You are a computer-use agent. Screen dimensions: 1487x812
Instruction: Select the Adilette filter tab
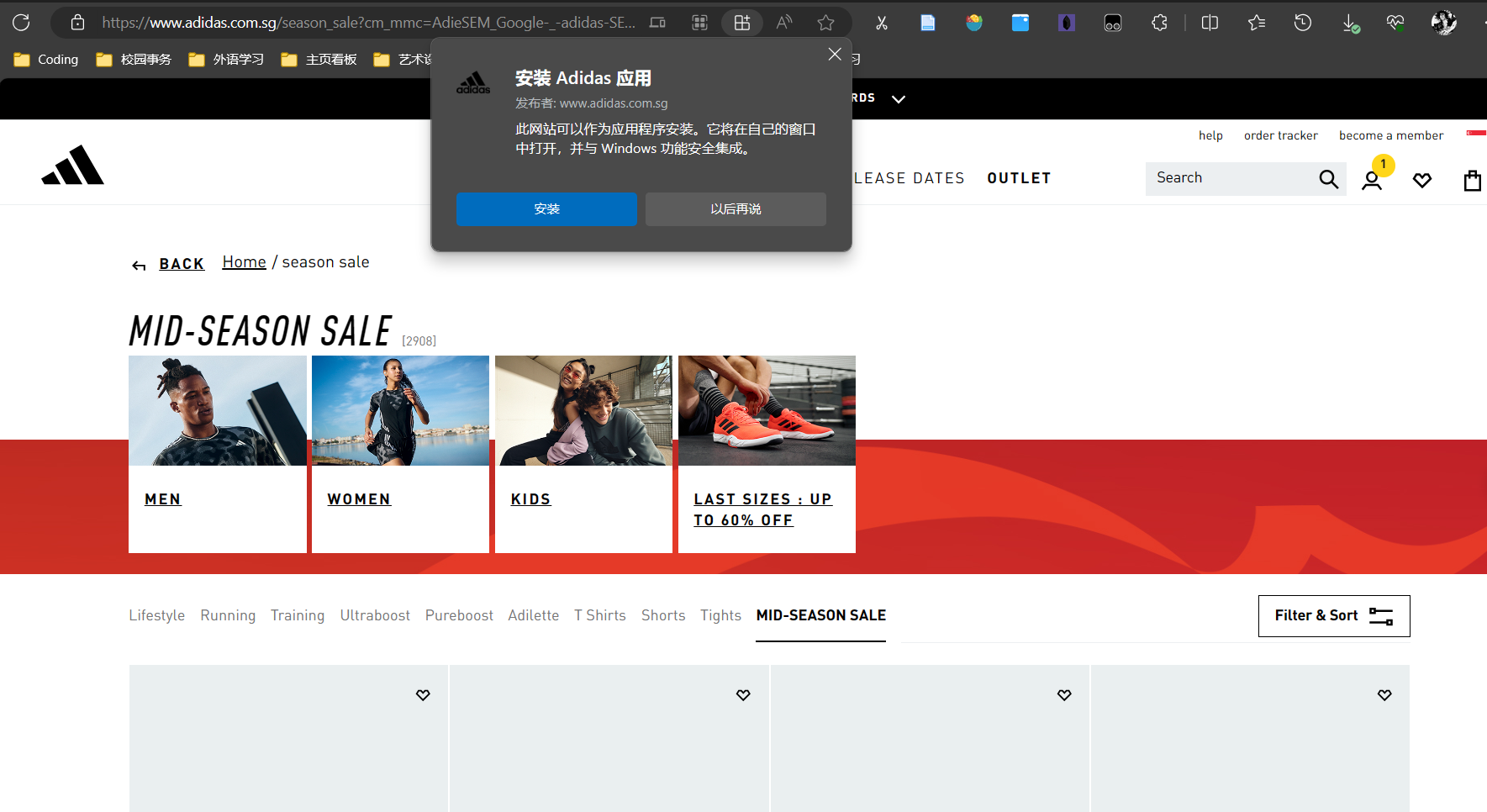click(x=534, y=615)
